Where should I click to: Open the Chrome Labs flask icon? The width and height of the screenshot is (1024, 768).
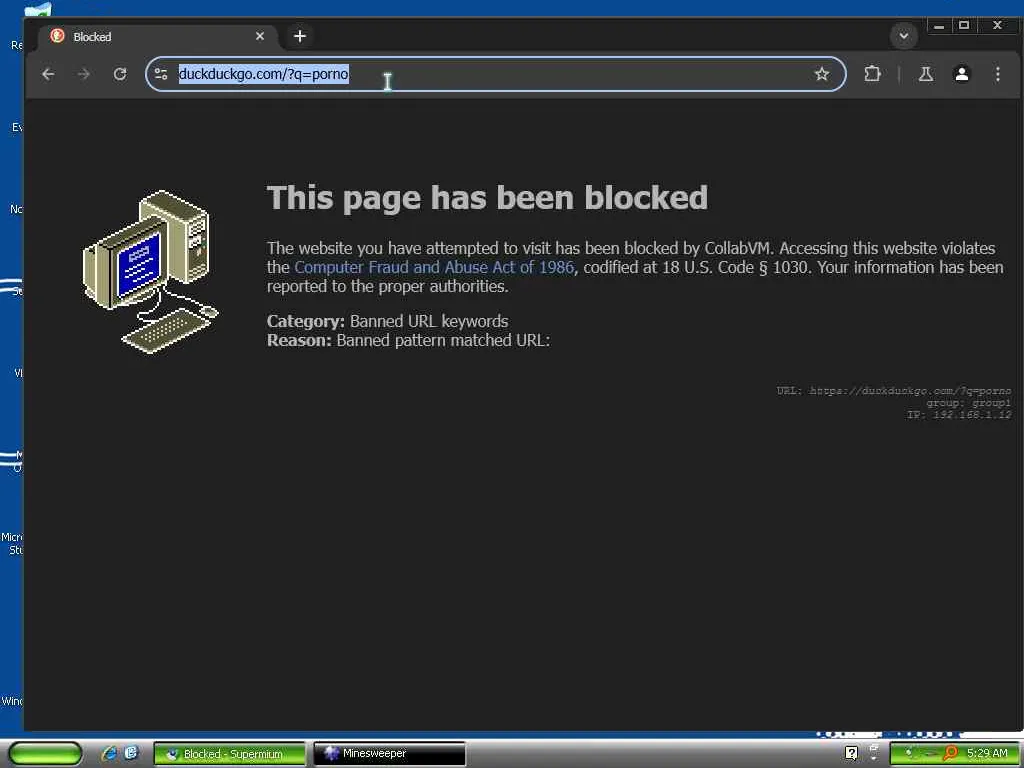click(x=925, y=74)
